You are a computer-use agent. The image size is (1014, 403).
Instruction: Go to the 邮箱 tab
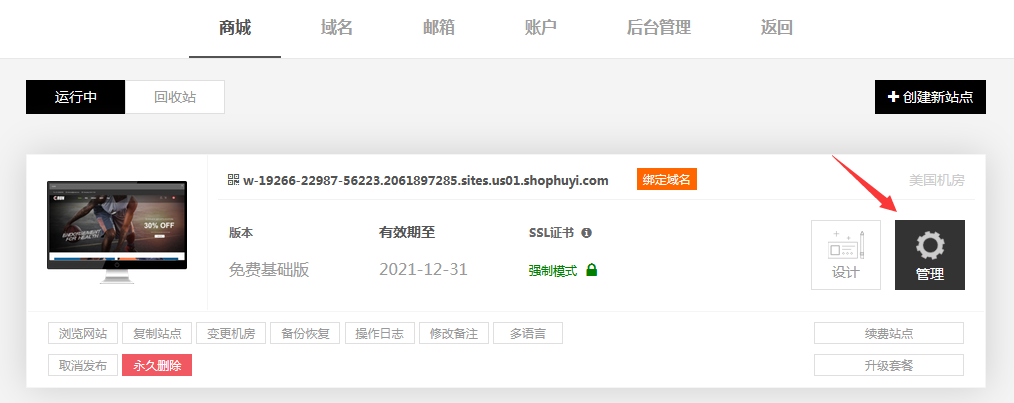coord(439,28)
